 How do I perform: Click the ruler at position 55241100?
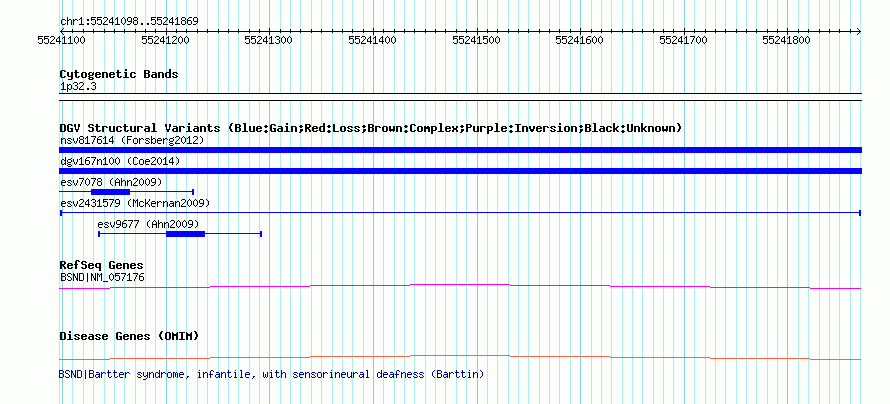click(x=61, y=40)
